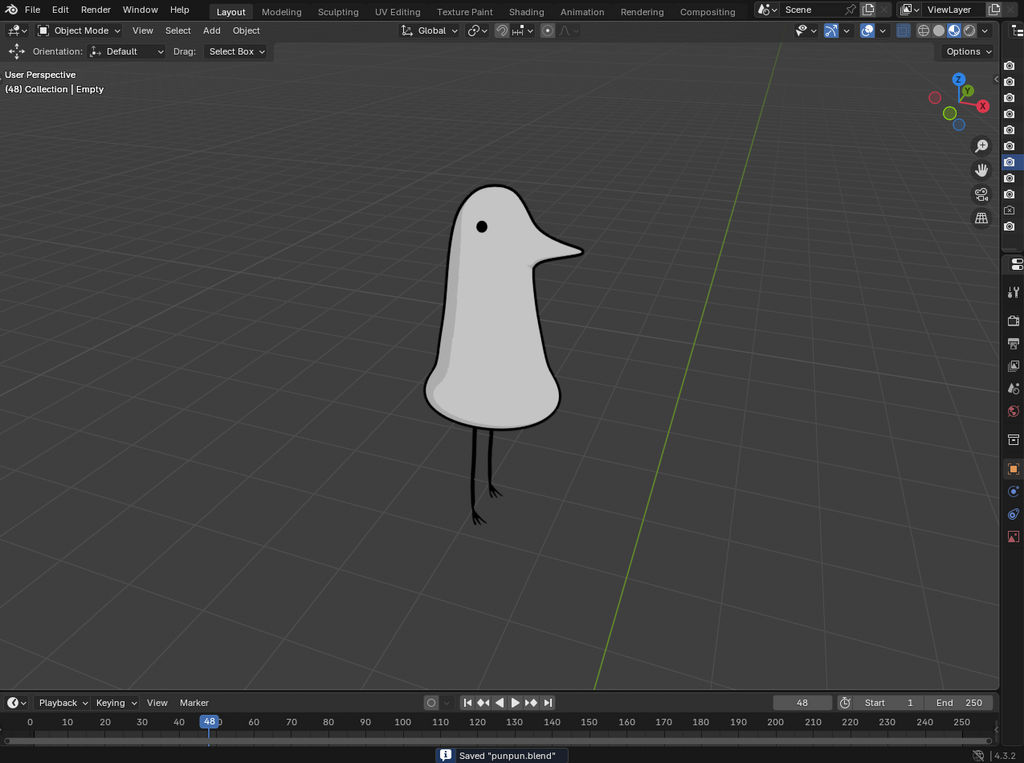Open the shading options dropdown arrow
Viewport: 1024px width, 763px height.
coord(985,31)
